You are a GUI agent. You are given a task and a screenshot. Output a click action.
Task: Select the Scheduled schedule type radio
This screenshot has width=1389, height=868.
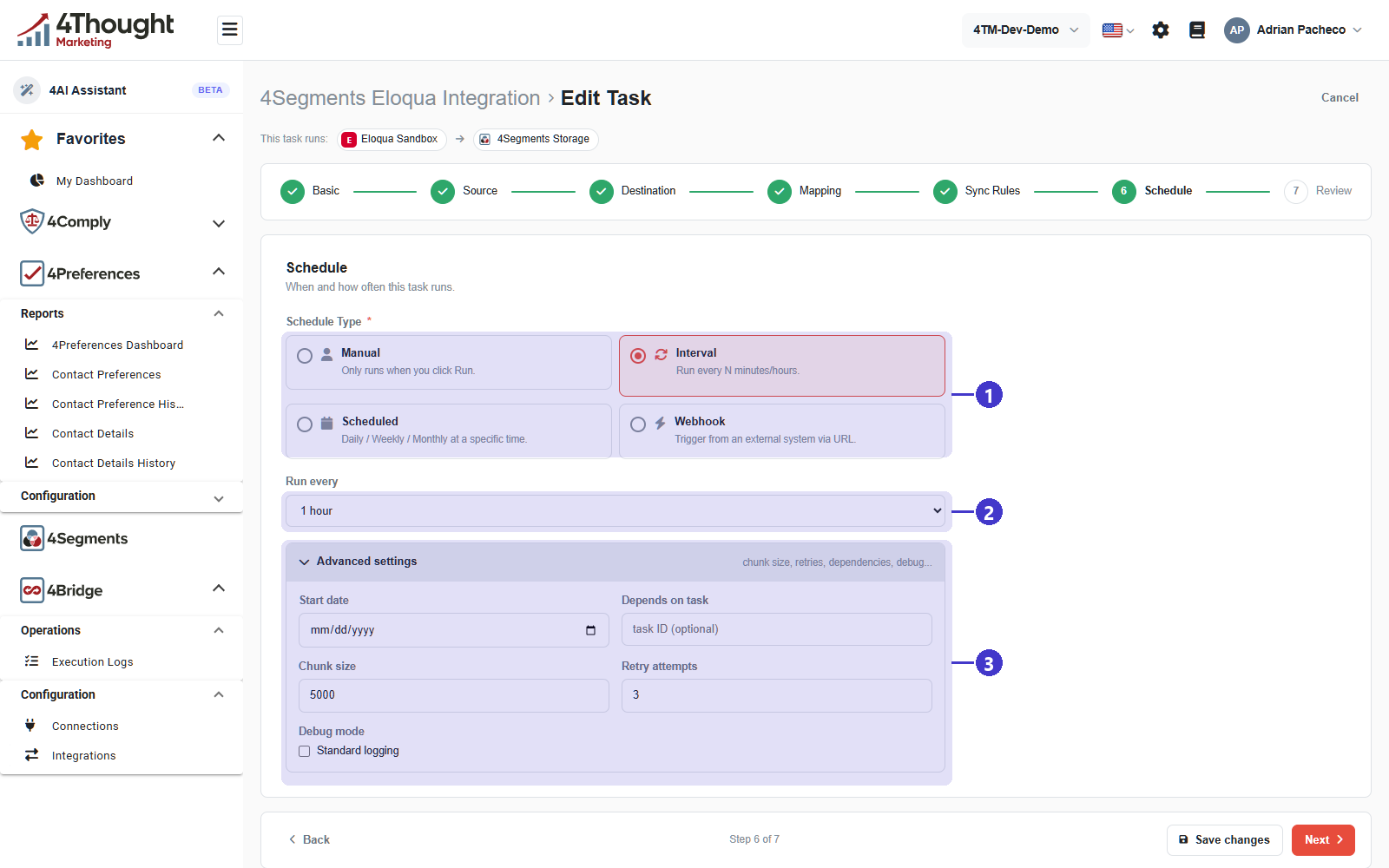pos(305,424)
